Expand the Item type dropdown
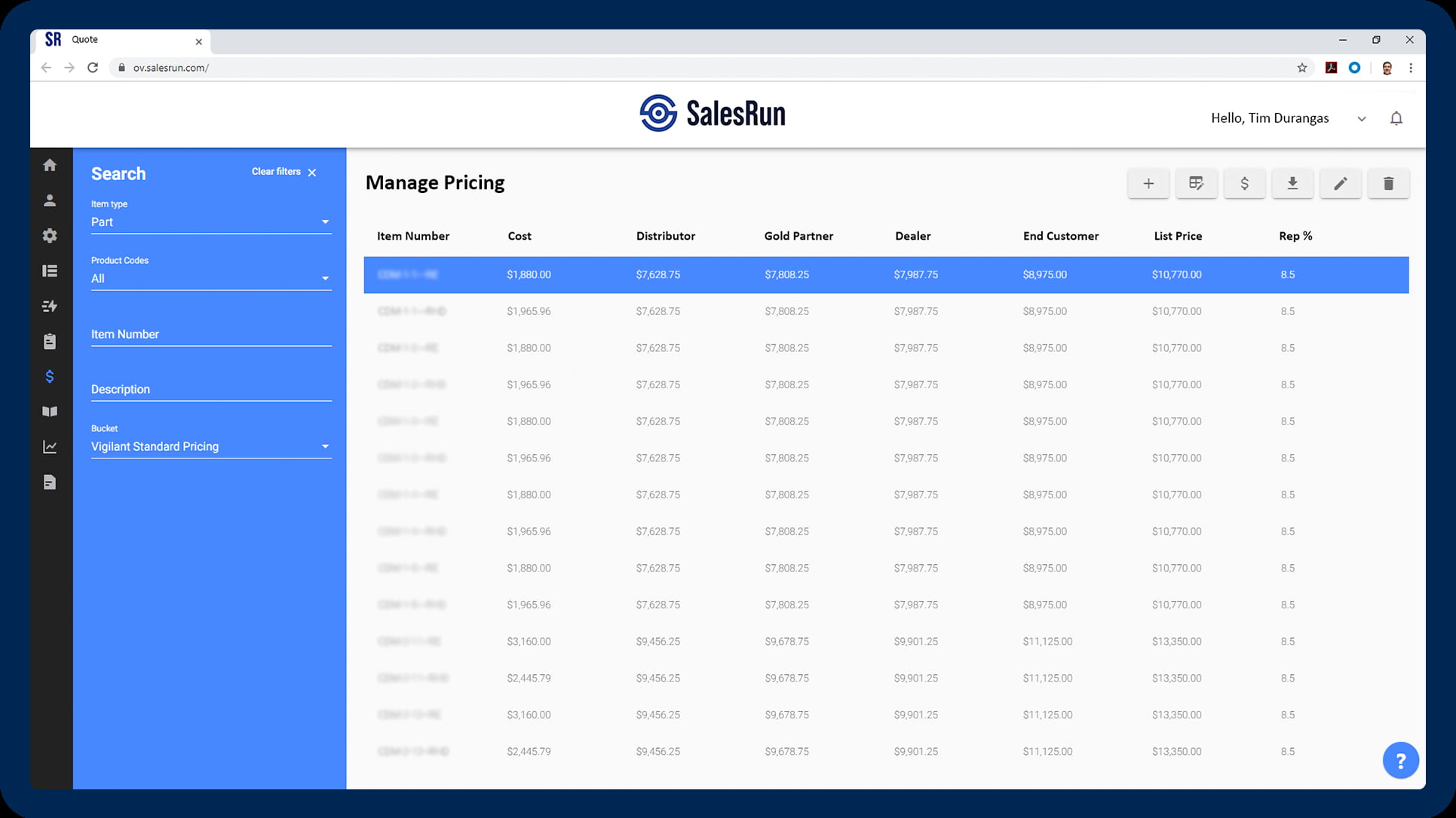Screen dimensions: 1456x818 [210, 222]
